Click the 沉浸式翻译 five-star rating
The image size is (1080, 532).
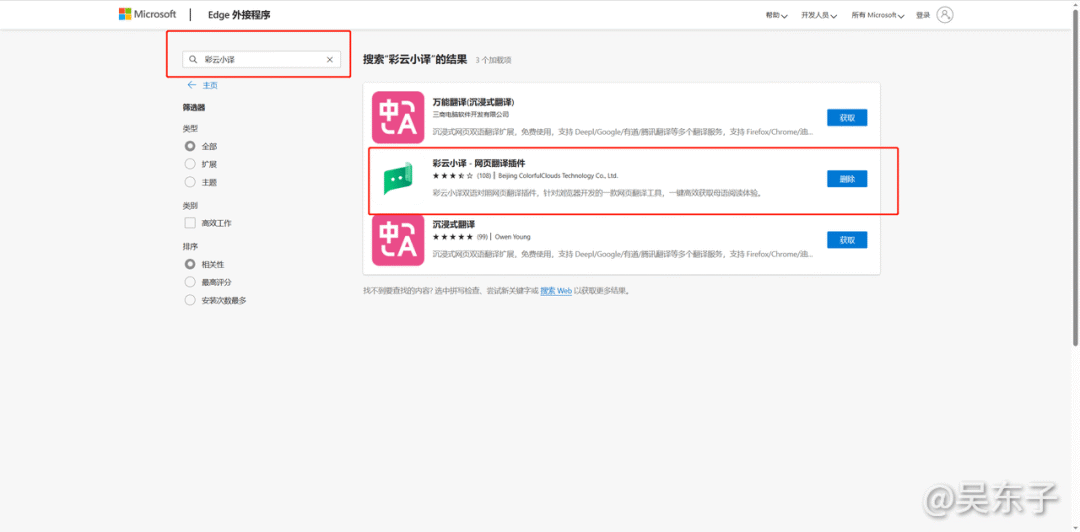point(453,237)
